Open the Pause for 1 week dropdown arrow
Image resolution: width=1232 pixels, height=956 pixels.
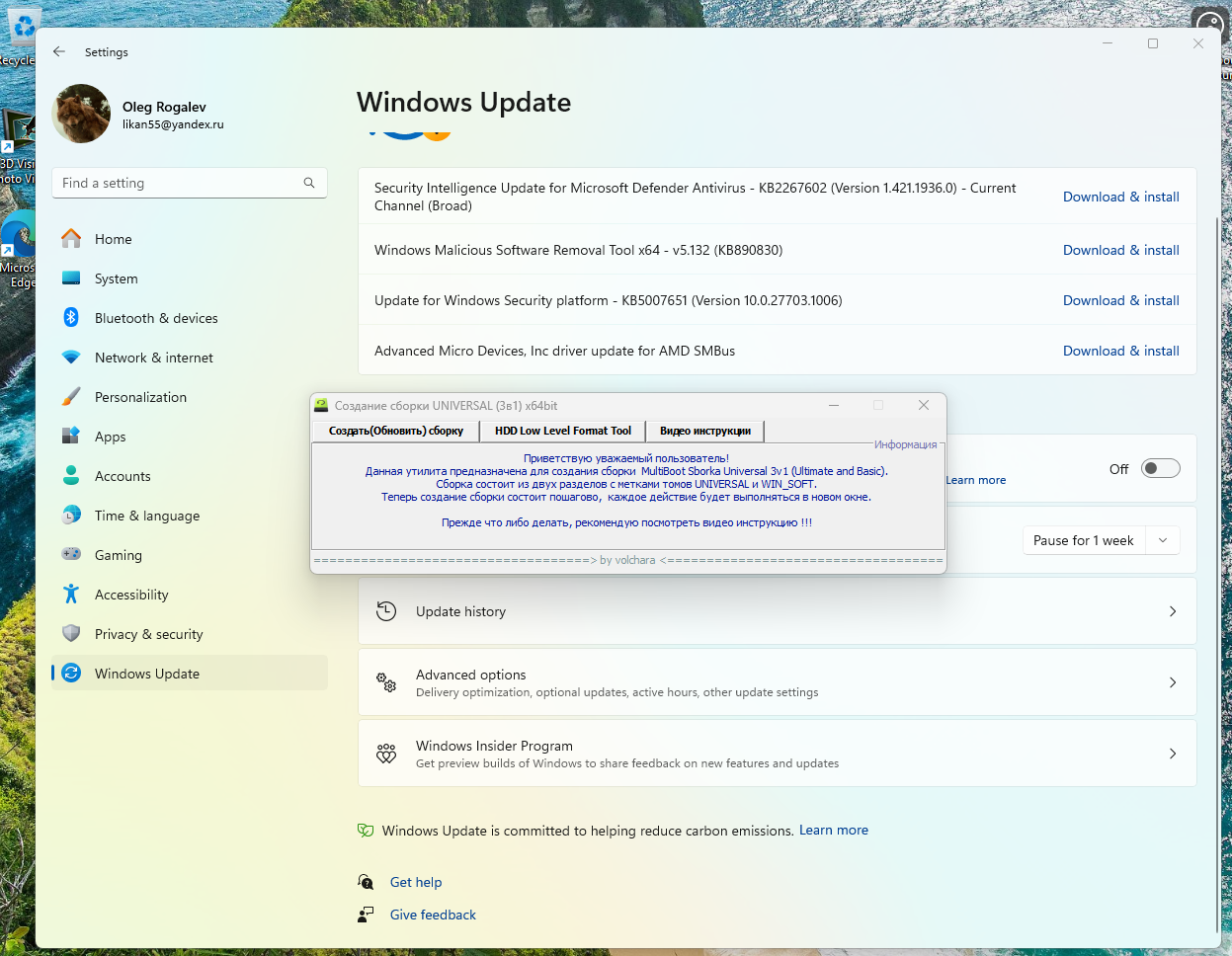click(x=1163, y=540)
